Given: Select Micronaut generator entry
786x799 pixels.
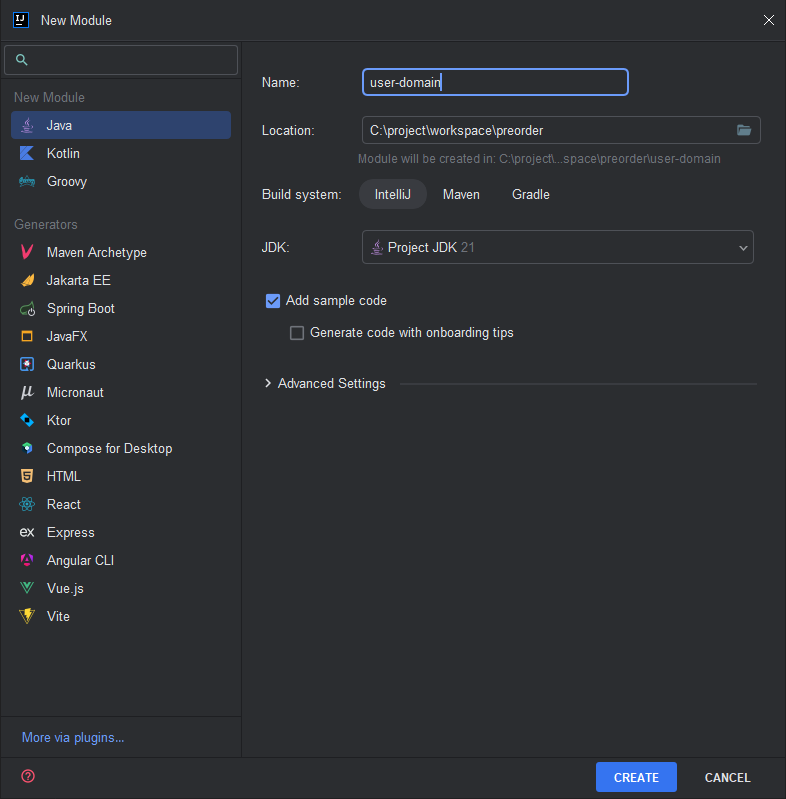Looking at the screenshot, I should (121, 392).
